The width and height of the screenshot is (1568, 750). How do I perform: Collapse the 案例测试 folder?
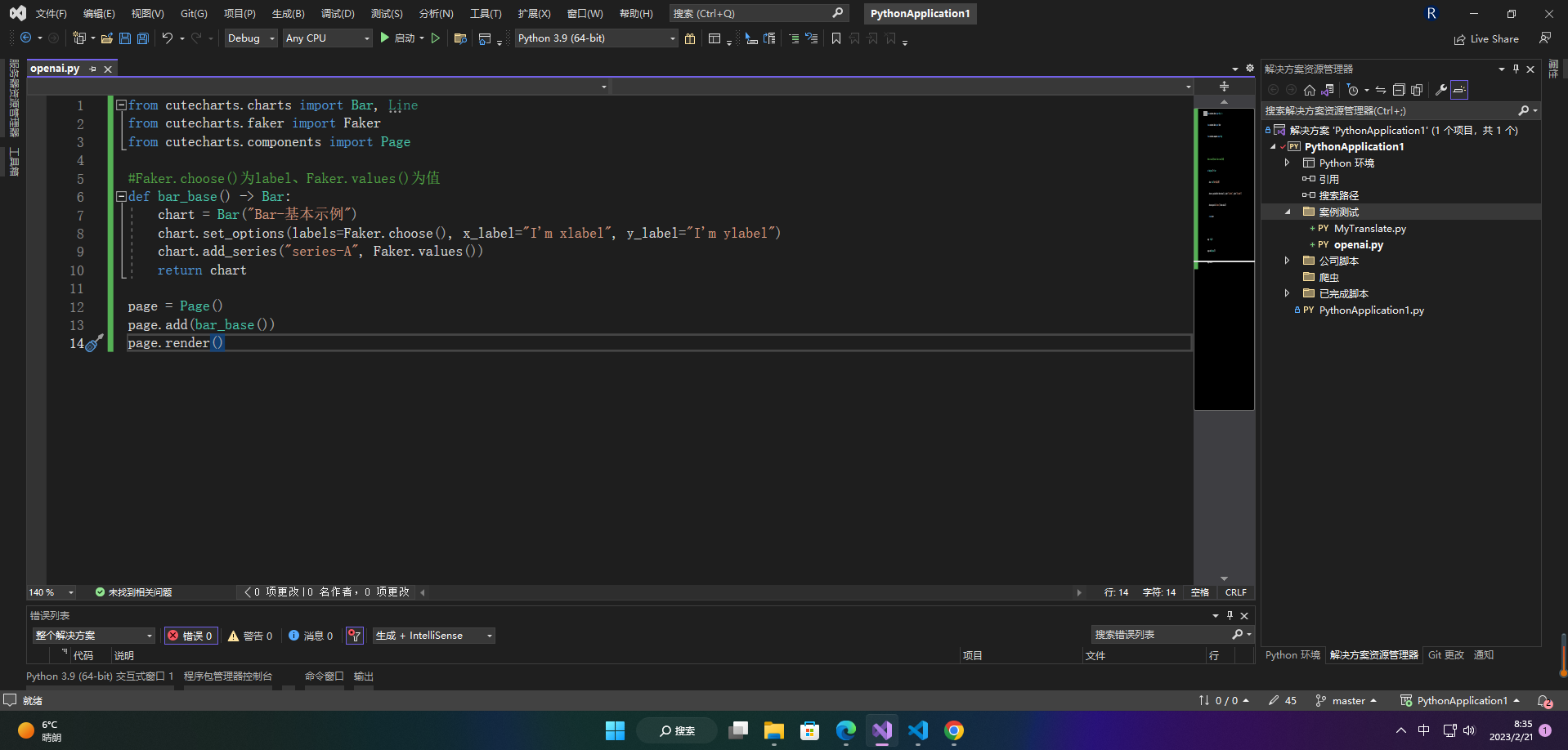click(1288, 212)
